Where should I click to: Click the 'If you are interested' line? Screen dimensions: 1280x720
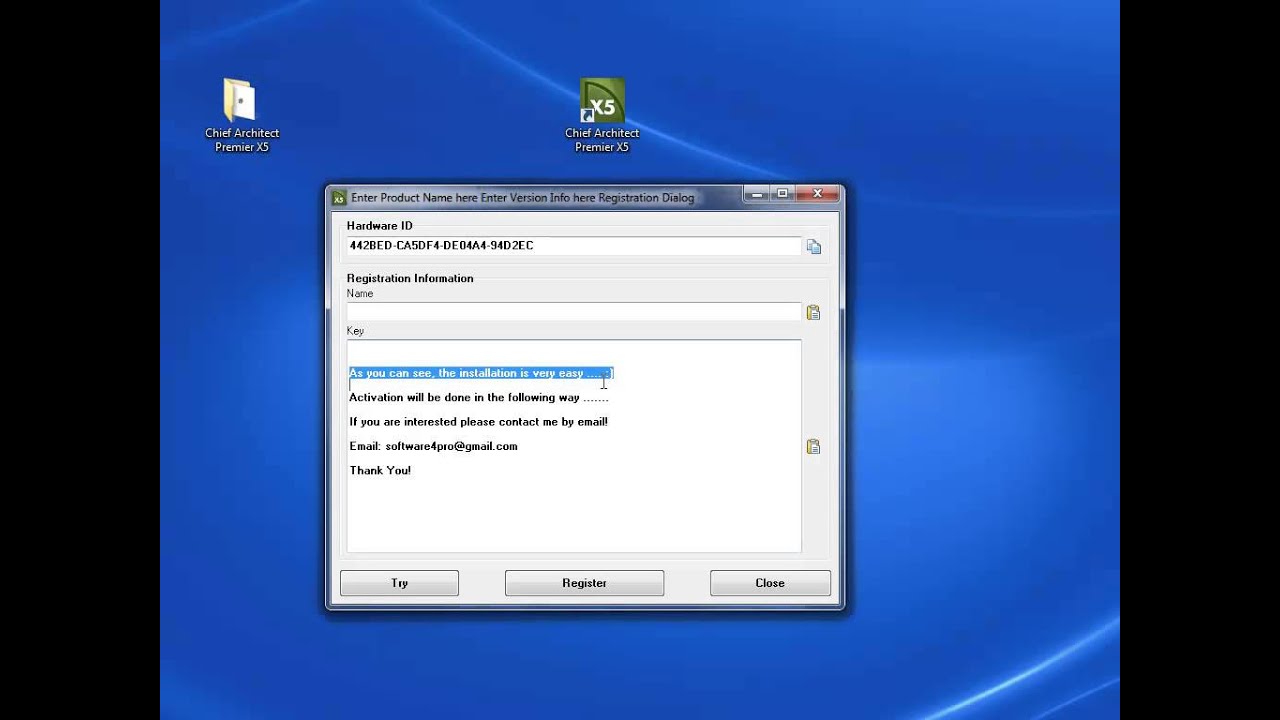click(479, 422)
